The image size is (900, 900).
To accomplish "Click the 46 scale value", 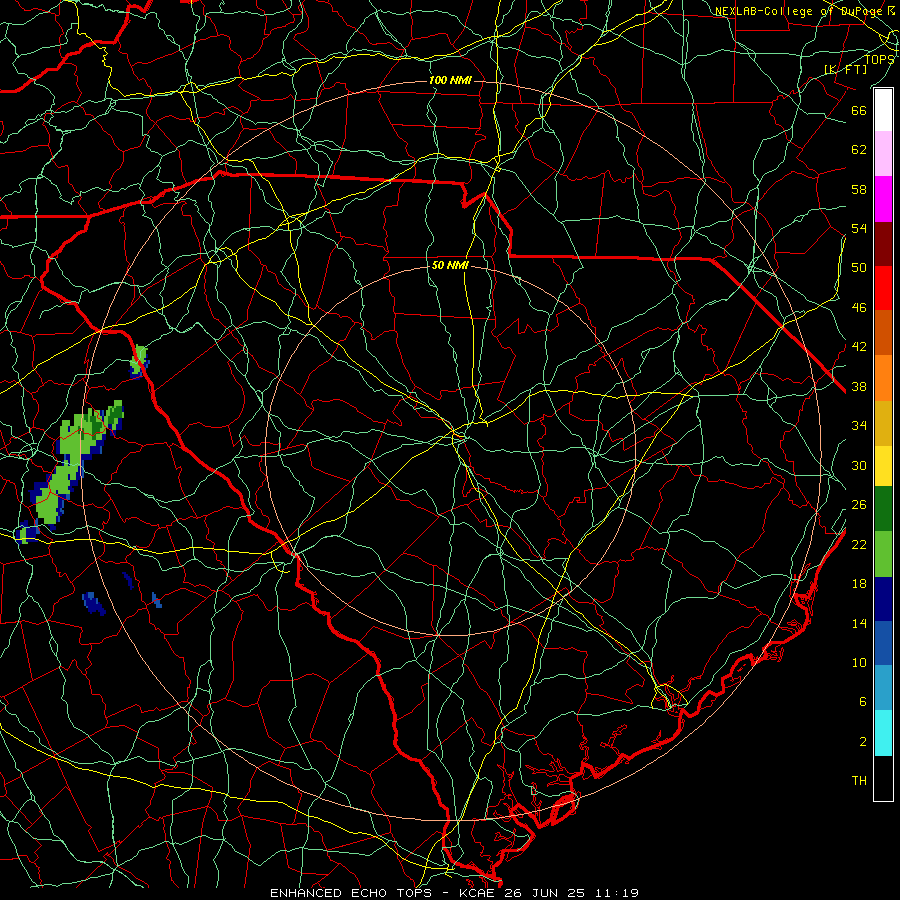I will [x=859, y=308].
